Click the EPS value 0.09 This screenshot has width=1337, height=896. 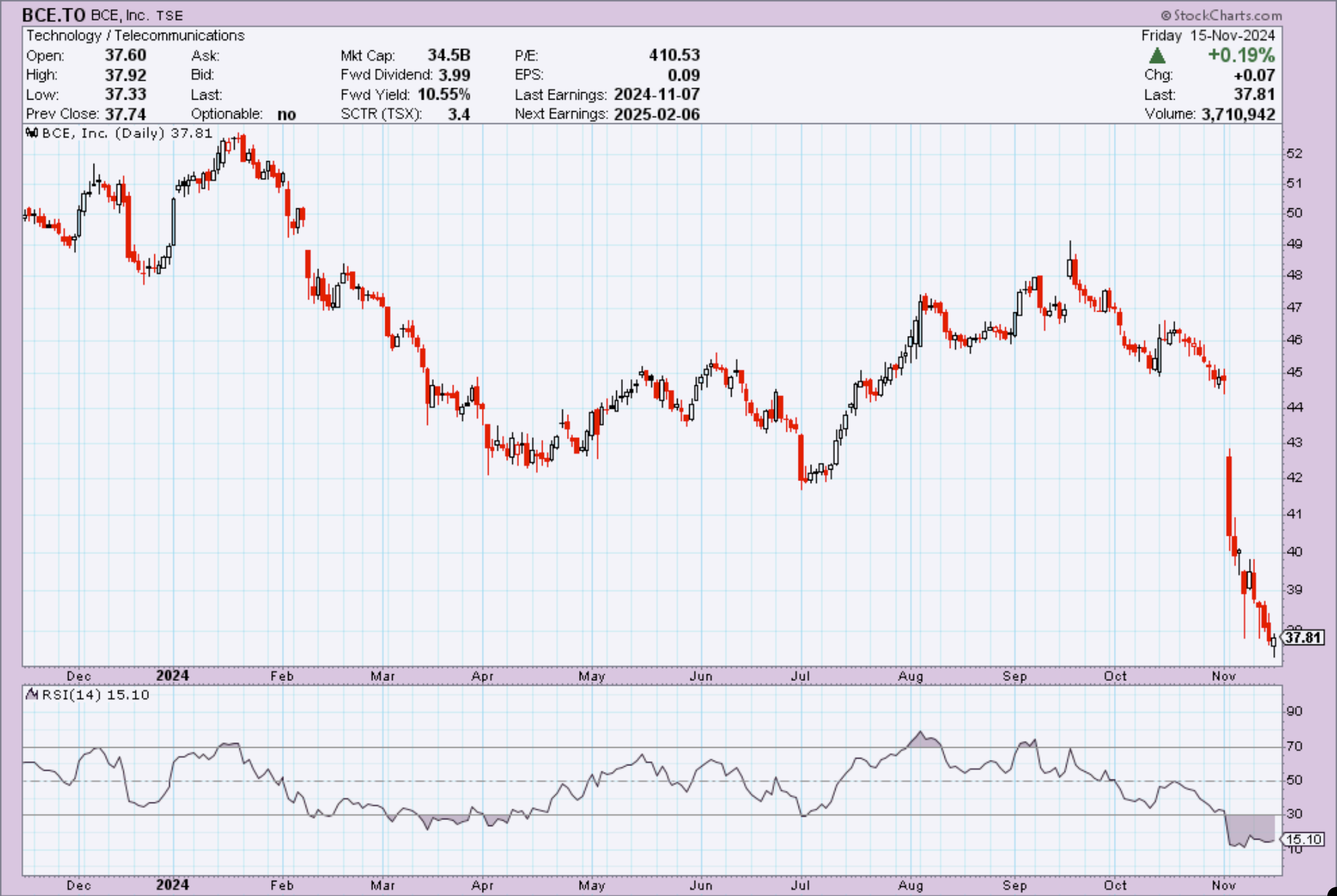(684, 75)
